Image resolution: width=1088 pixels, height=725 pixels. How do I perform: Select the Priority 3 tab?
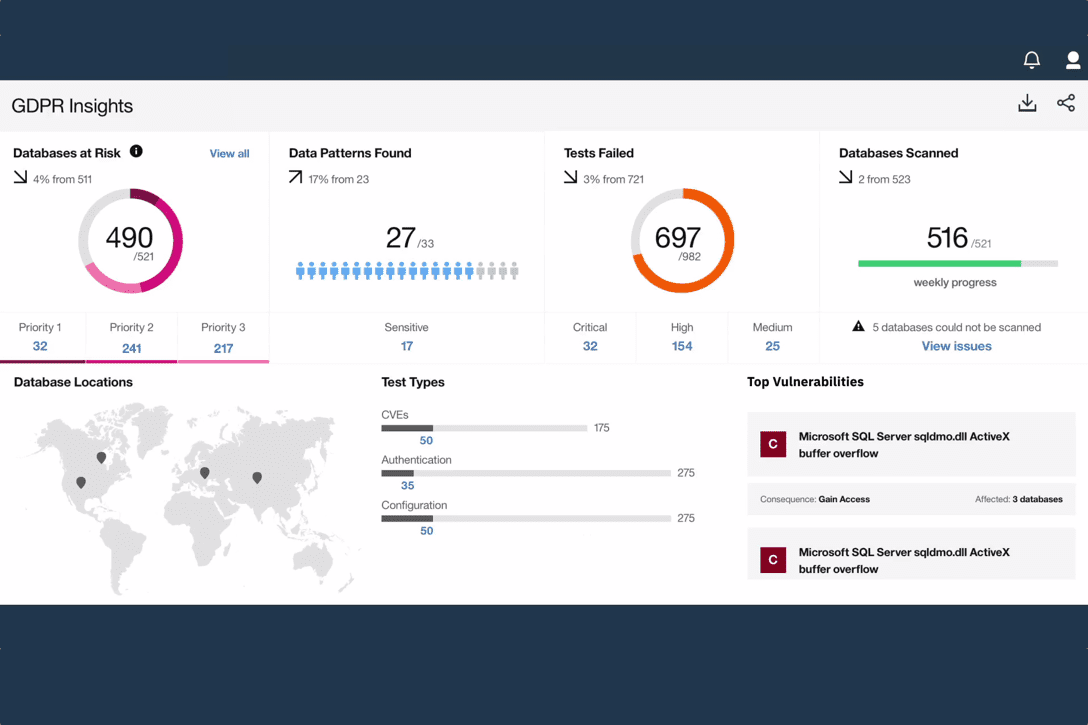(x=223, y=338)
